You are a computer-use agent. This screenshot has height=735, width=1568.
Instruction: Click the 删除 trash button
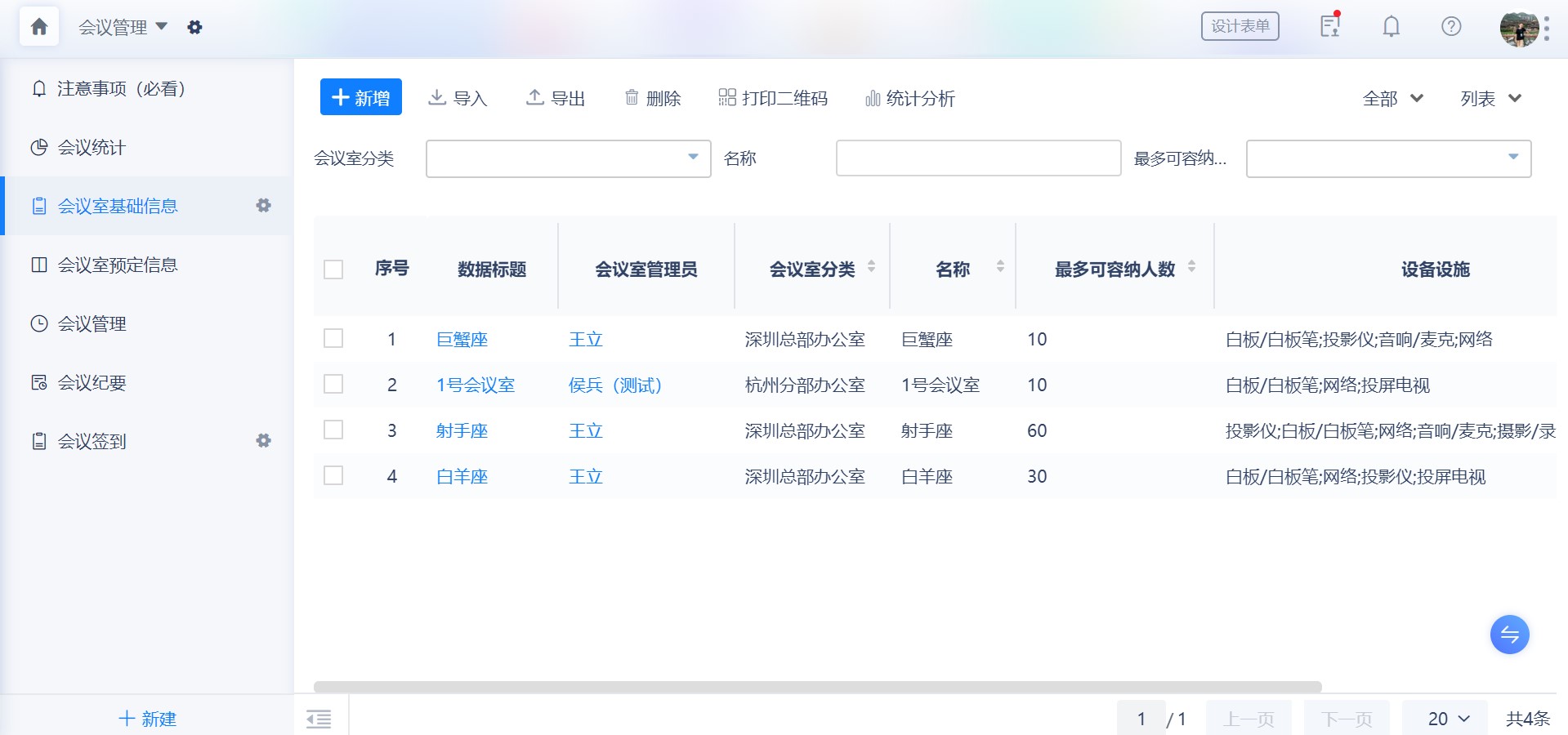[x=653, y=98]
